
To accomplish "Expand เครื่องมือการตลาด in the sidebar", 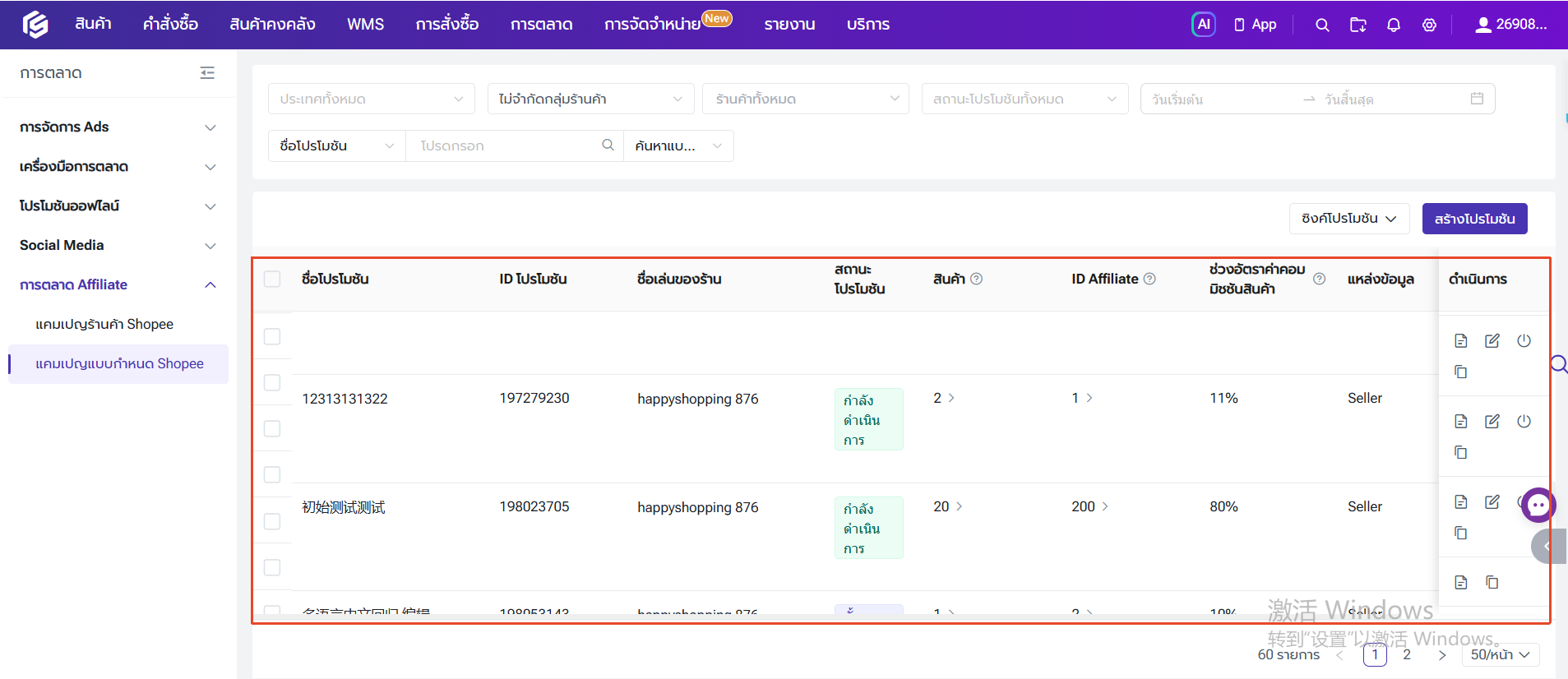I will coord(118,167).
